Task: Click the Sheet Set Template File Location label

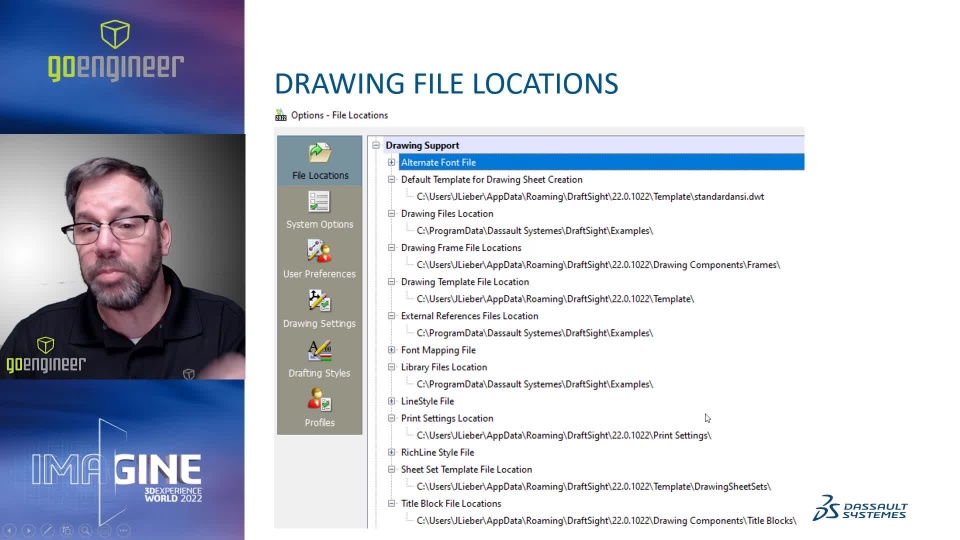Action: click(x=467, y=470)
